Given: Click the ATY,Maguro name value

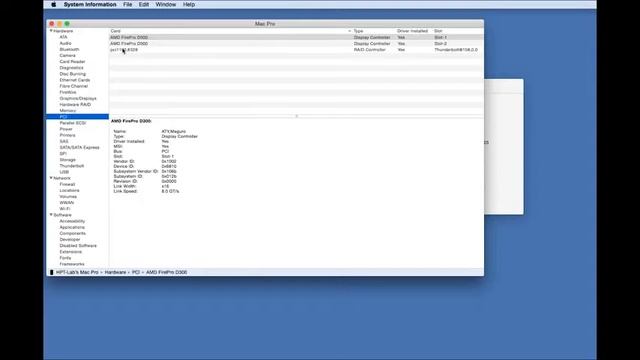Looking at the screenshot, I should click(173, 131).
